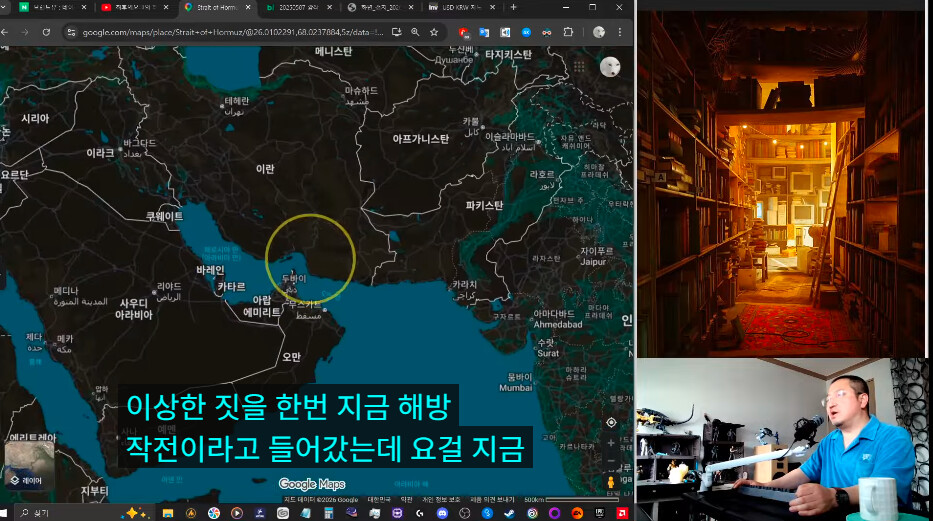
Task: Open Chrome three-dot menu
Action: pyautogui.click(x=619, y=32)
